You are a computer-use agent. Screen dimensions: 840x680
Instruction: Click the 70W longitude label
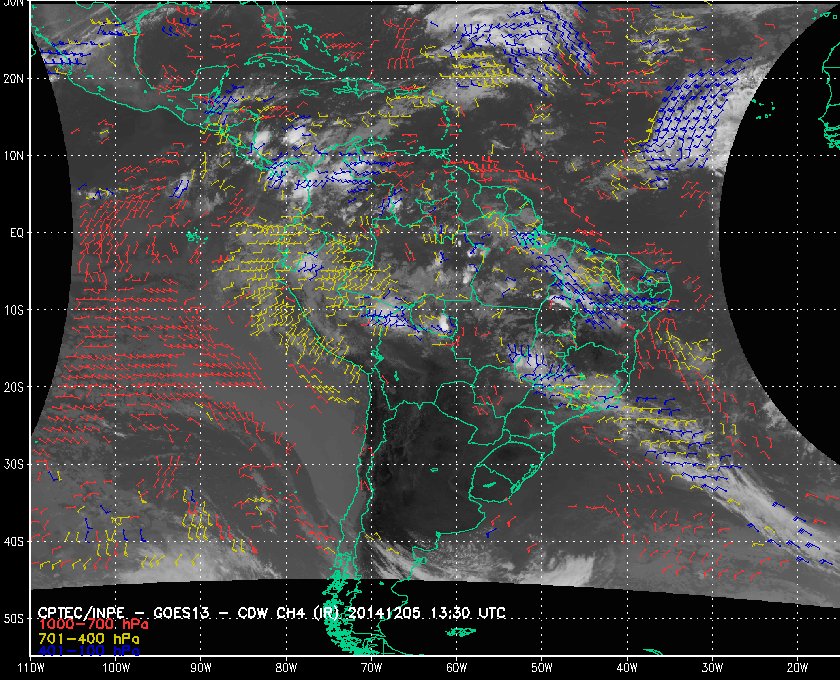(x=371, y=668)
